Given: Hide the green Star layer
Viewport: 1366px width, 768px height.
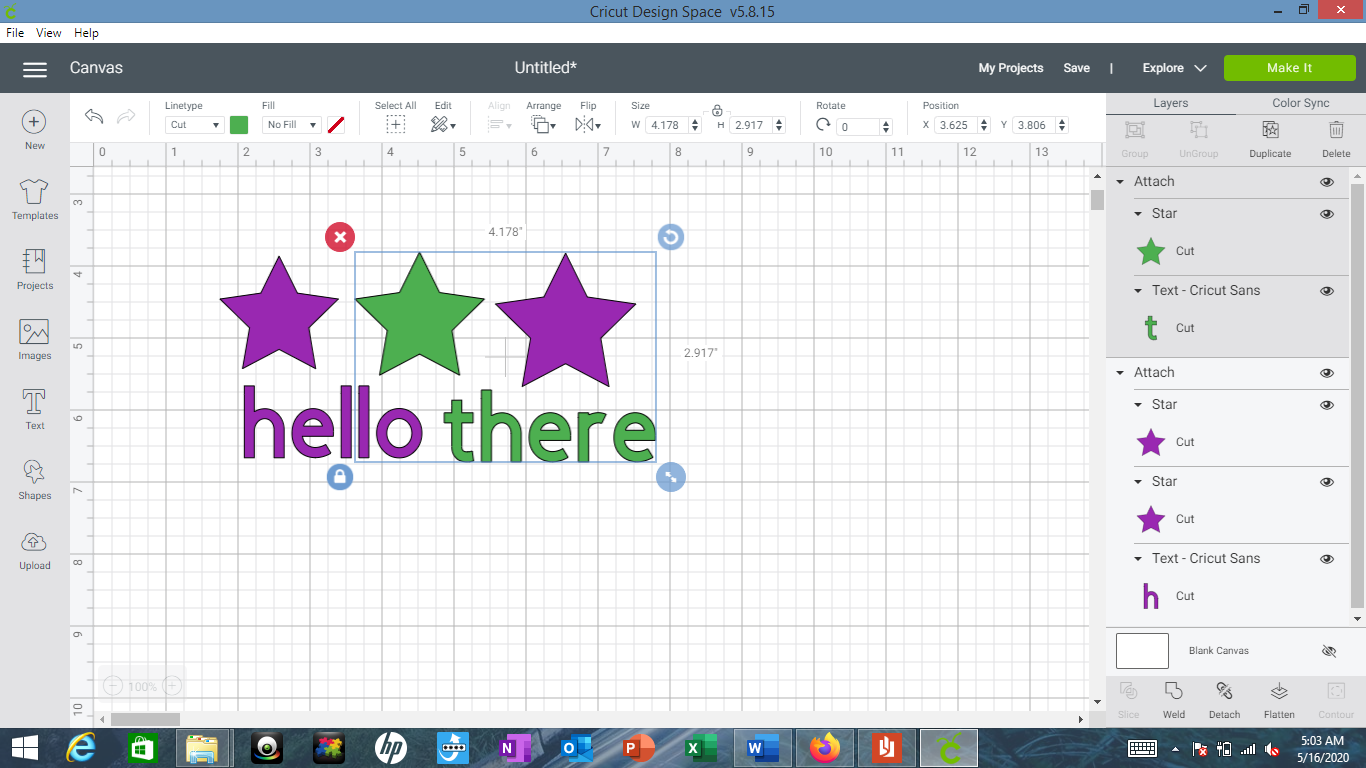Looking at the screenshot, I should pos(1327,213).
